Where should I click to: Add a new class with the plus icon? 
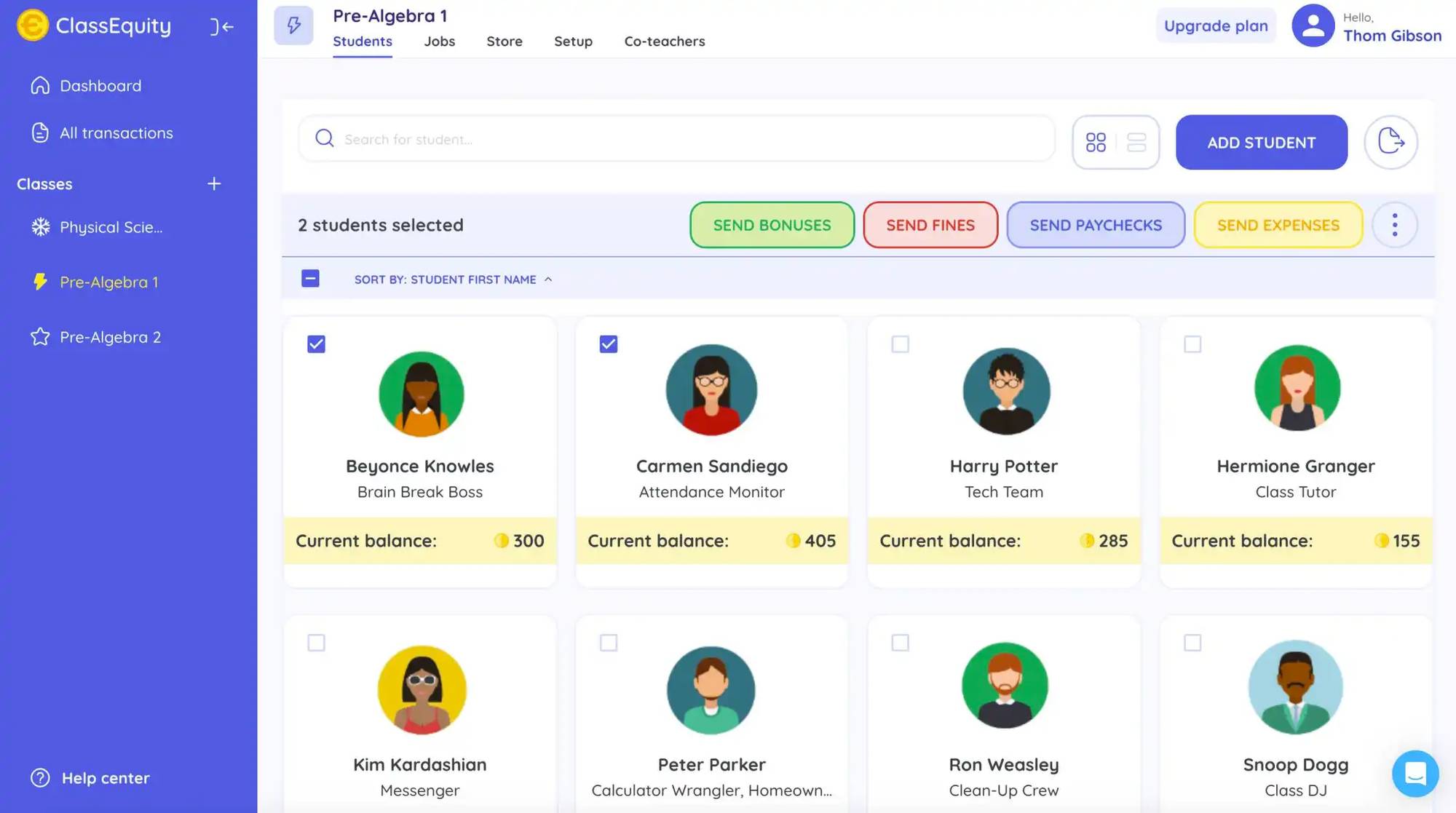(214, 183)
